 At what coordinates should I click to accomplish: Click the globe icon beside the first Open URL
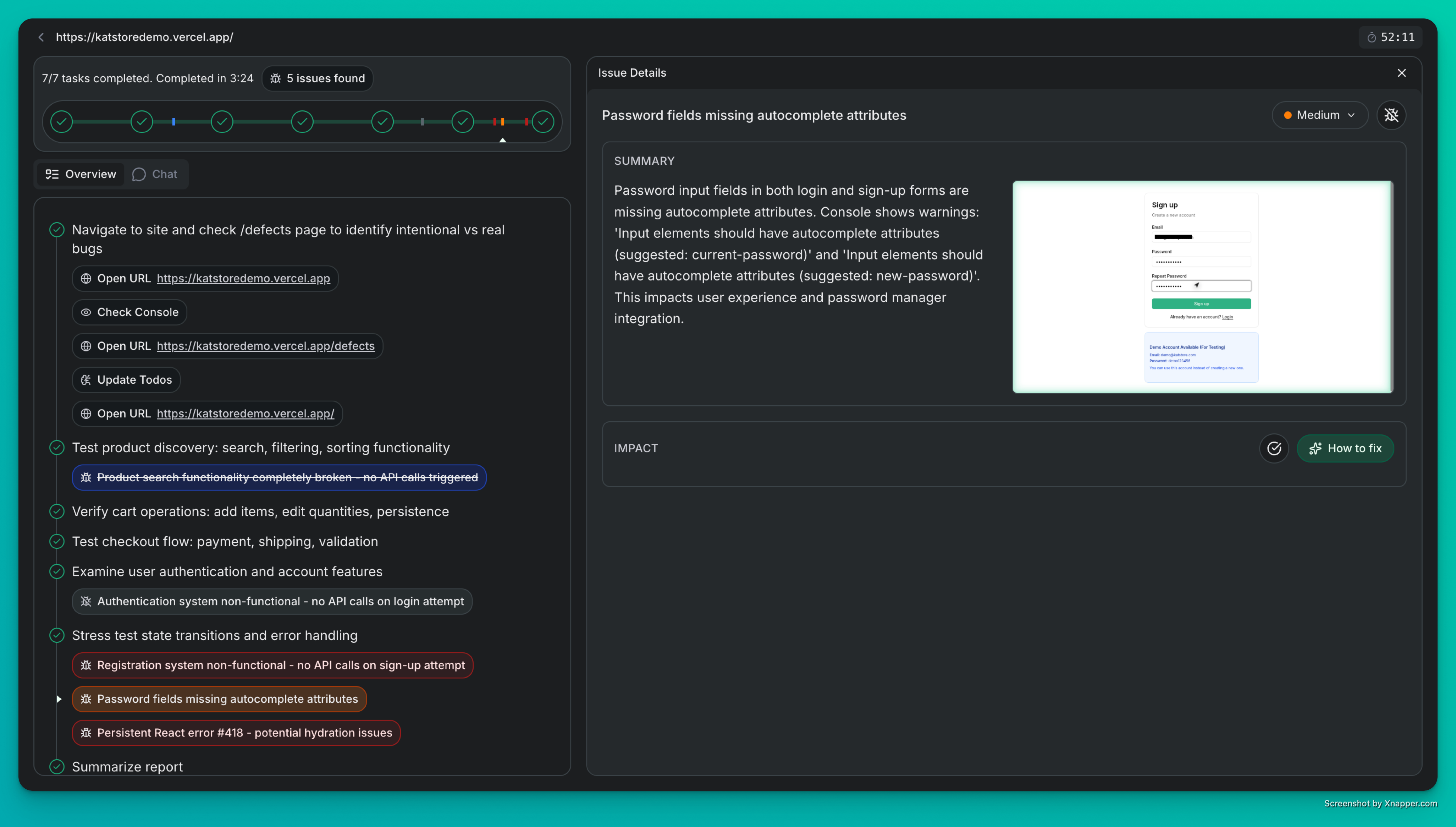click(x=86, y=278)
